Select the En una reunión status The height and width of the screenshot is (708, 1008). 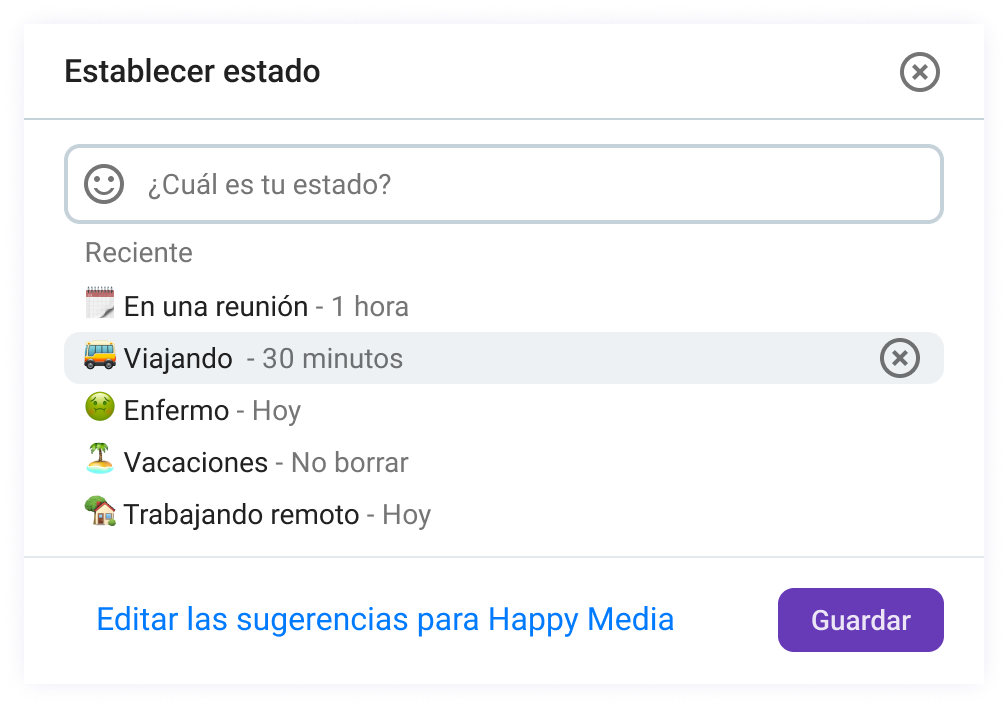click(216, 306)
